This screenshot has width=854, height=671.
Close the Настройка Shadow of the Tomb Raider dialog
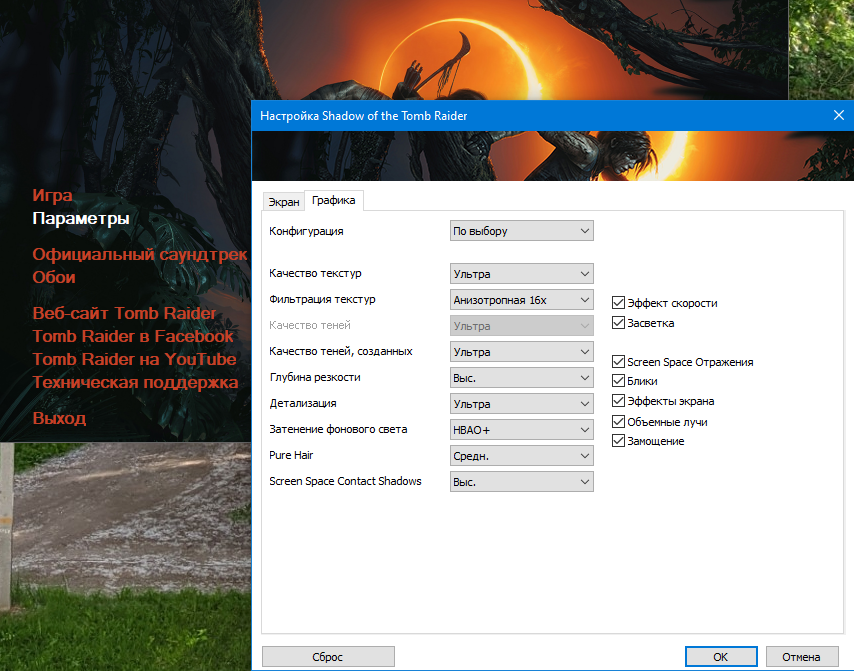point(839,115)
